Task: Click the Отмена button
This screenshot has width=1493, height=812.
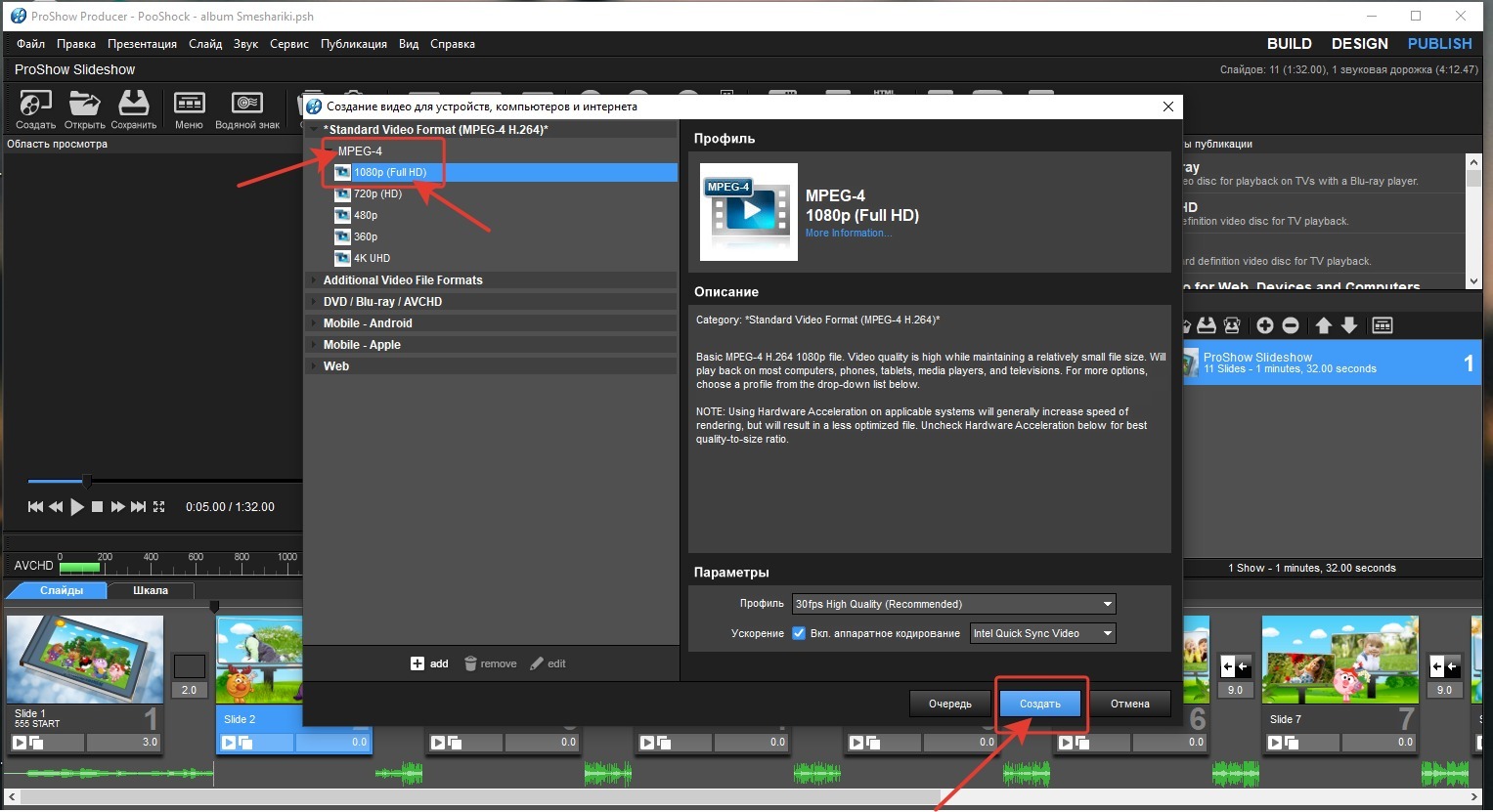Action: pyautogui.click(x=1130, y=704)
